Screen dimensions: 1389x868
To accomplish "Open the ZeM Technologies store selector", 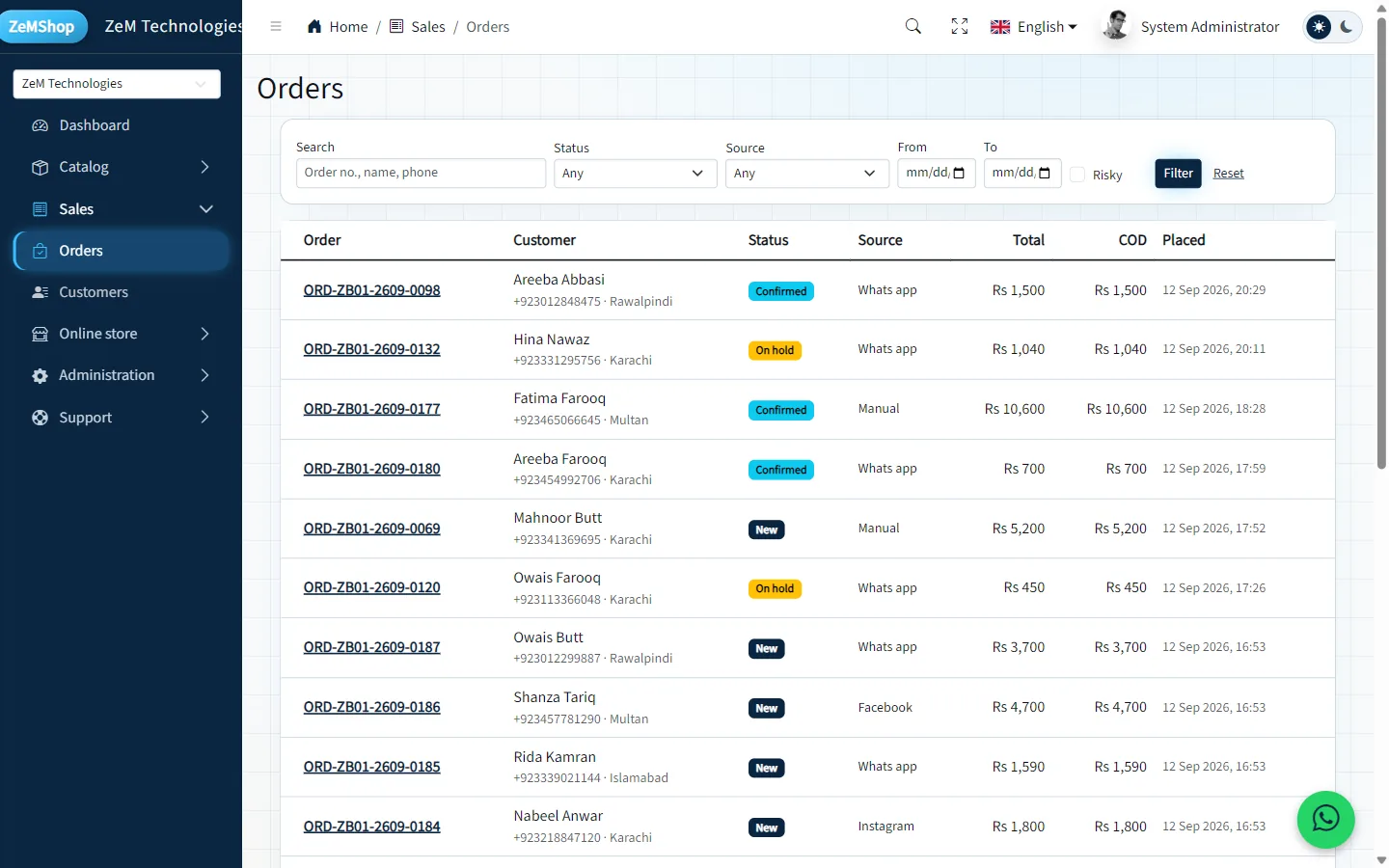I will (117, 84).
